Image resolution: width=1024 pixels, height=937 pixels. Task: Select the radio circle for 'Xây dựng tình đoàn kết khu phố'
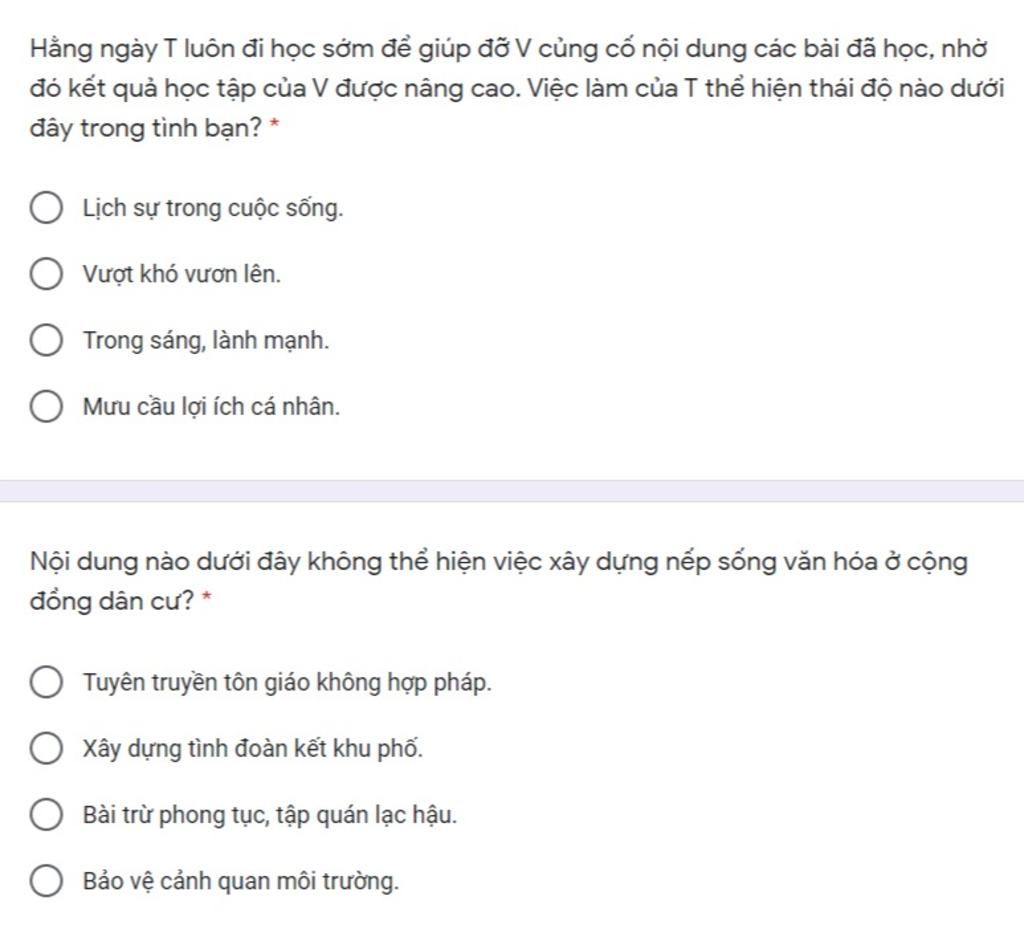pyautogui.click(x=46, y=748)
